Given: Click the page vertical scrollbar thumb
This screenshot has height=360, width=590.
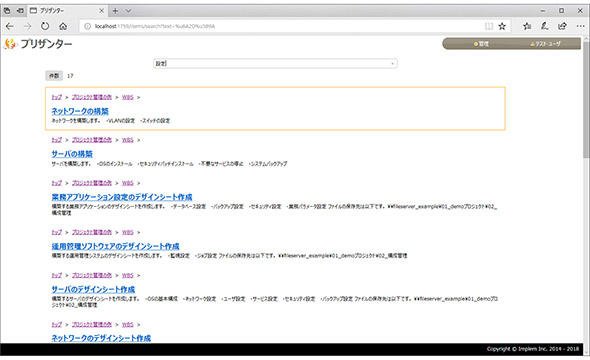Looking at the screenshot, I should [586, 100].
